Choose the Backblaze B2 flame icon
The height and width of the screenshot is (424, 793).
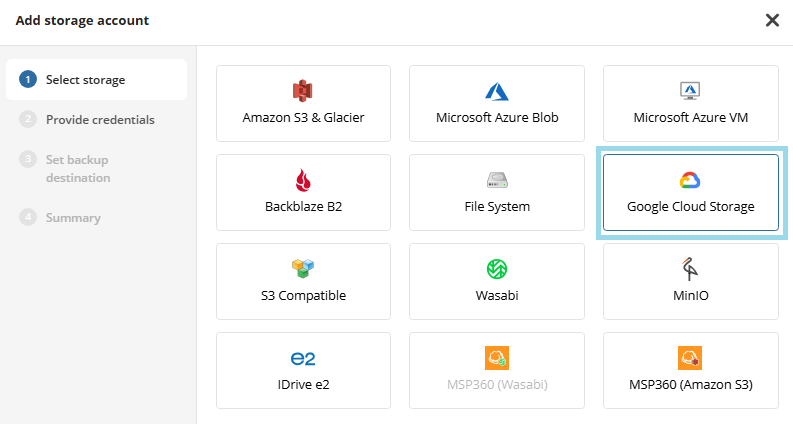[303, 180]
